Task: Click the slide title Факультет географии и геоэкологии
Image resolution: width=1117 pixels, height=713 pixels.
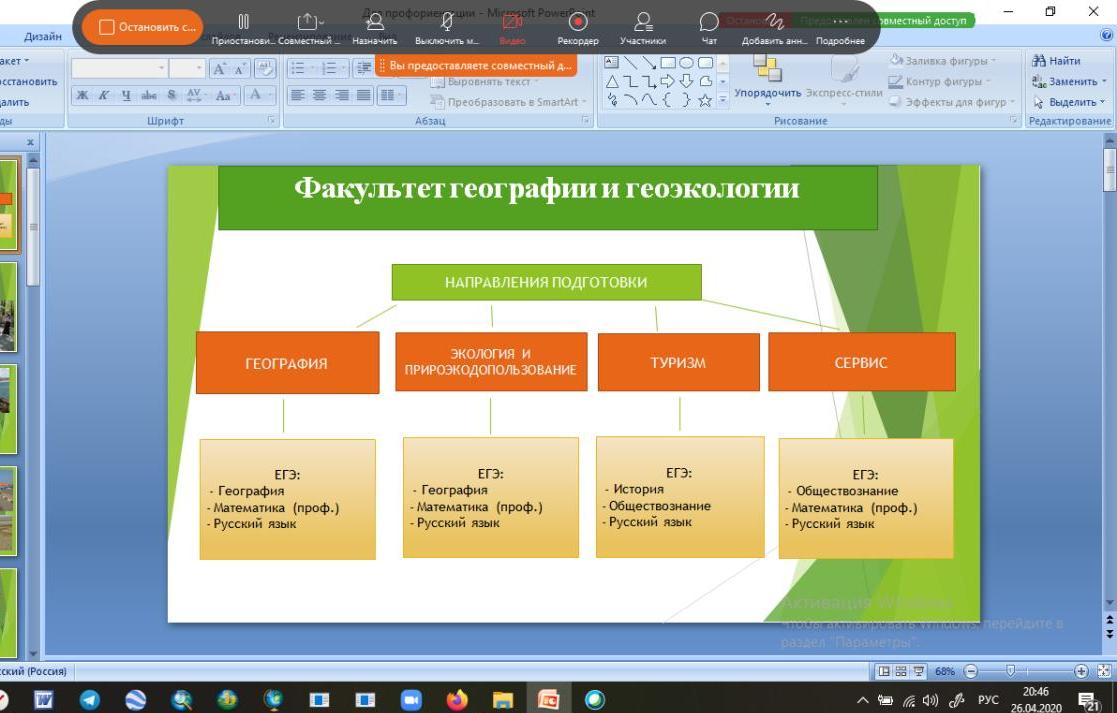Action: (546, 189)
